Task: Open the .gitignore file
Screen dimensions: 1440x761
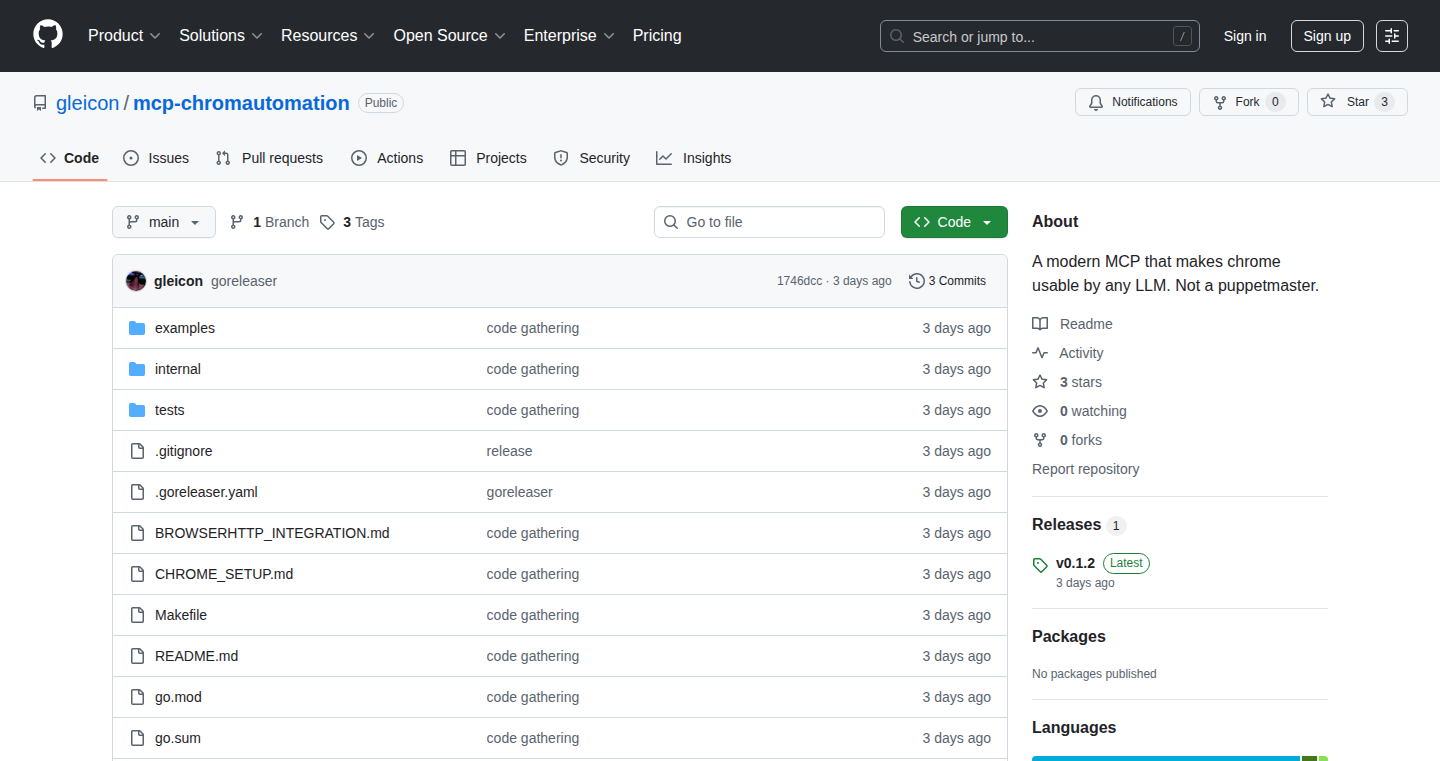Action: click(184, 451)
